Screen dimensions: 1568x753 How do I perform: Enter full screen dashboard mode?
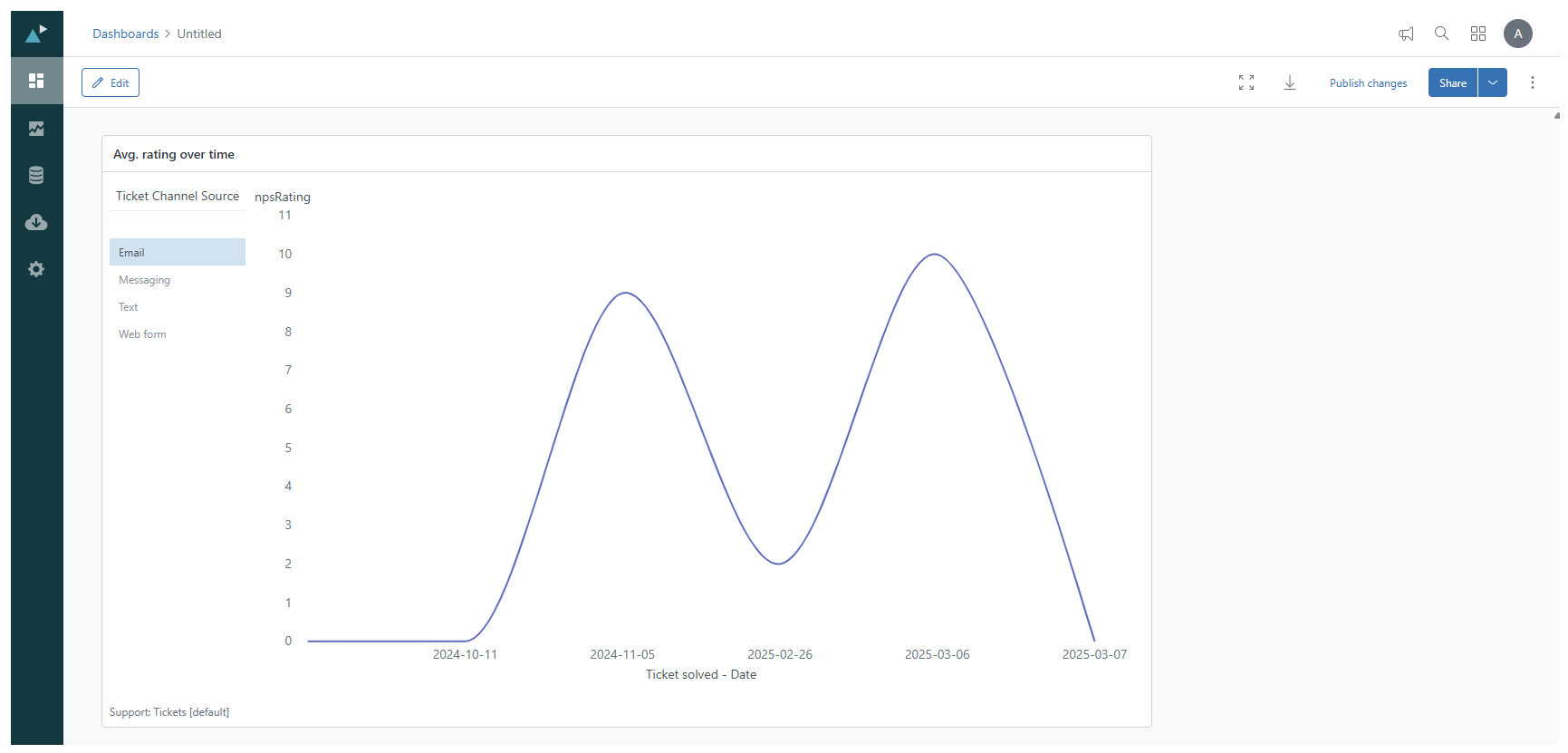point(1246,82)
